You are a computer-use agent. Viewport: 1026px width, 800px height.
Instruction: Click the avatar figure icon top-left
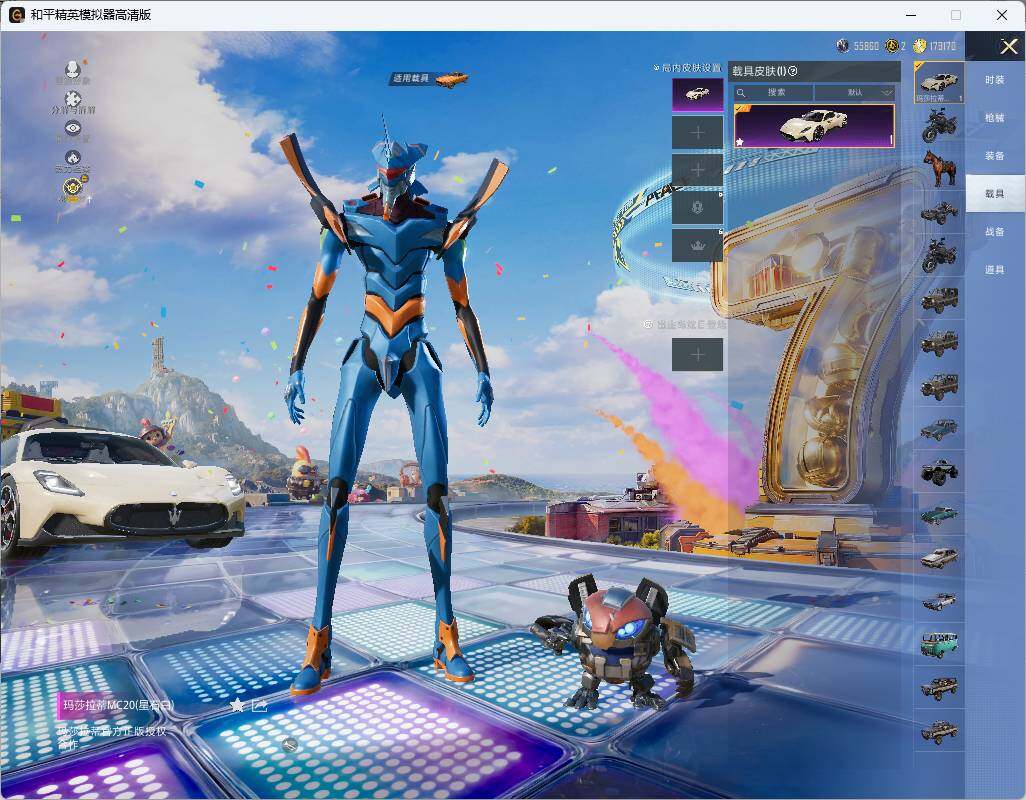click(x=73, y=69)
